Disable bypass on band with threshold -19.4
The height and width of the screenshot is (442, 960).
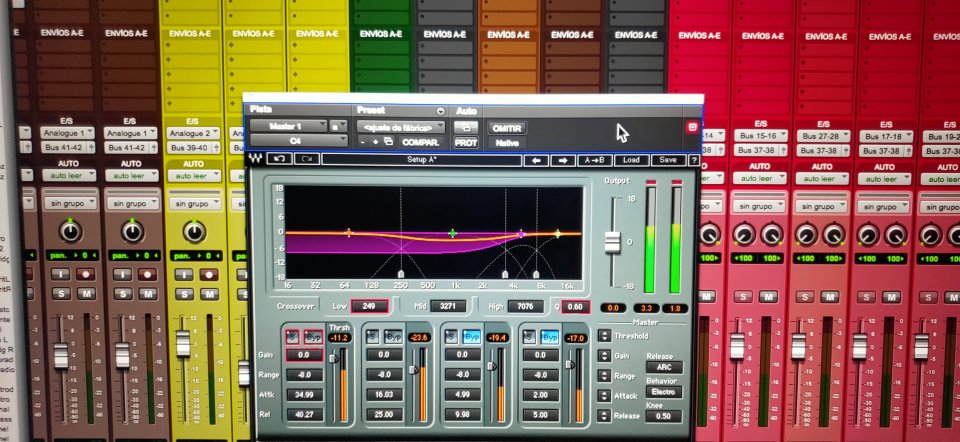coord(471,337)
